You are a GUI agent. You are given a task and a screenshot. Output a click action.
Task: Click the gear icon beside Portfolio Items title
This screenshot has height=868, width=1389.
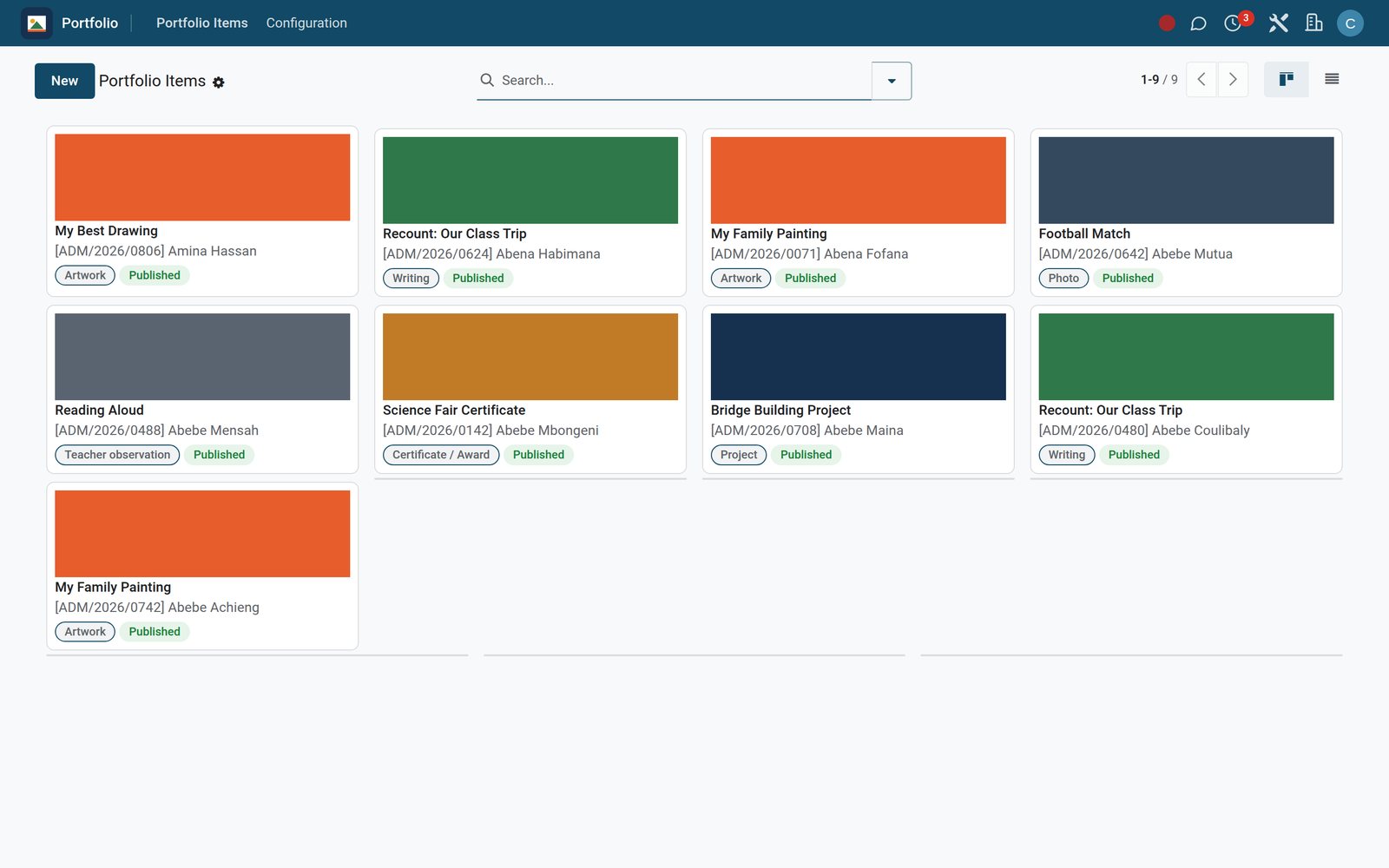click(x=219, y=82)
